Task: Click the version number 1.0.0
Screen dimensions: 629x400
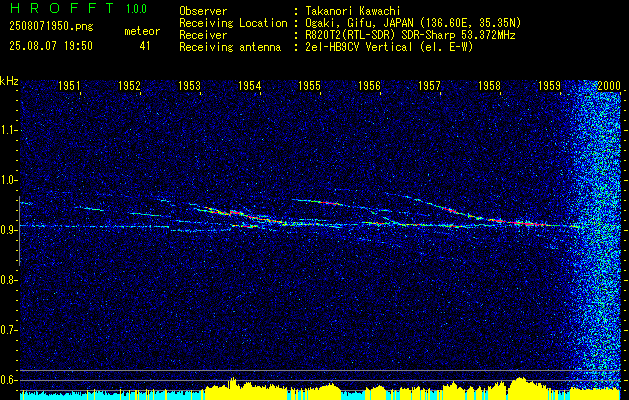Action: [136, 9]
